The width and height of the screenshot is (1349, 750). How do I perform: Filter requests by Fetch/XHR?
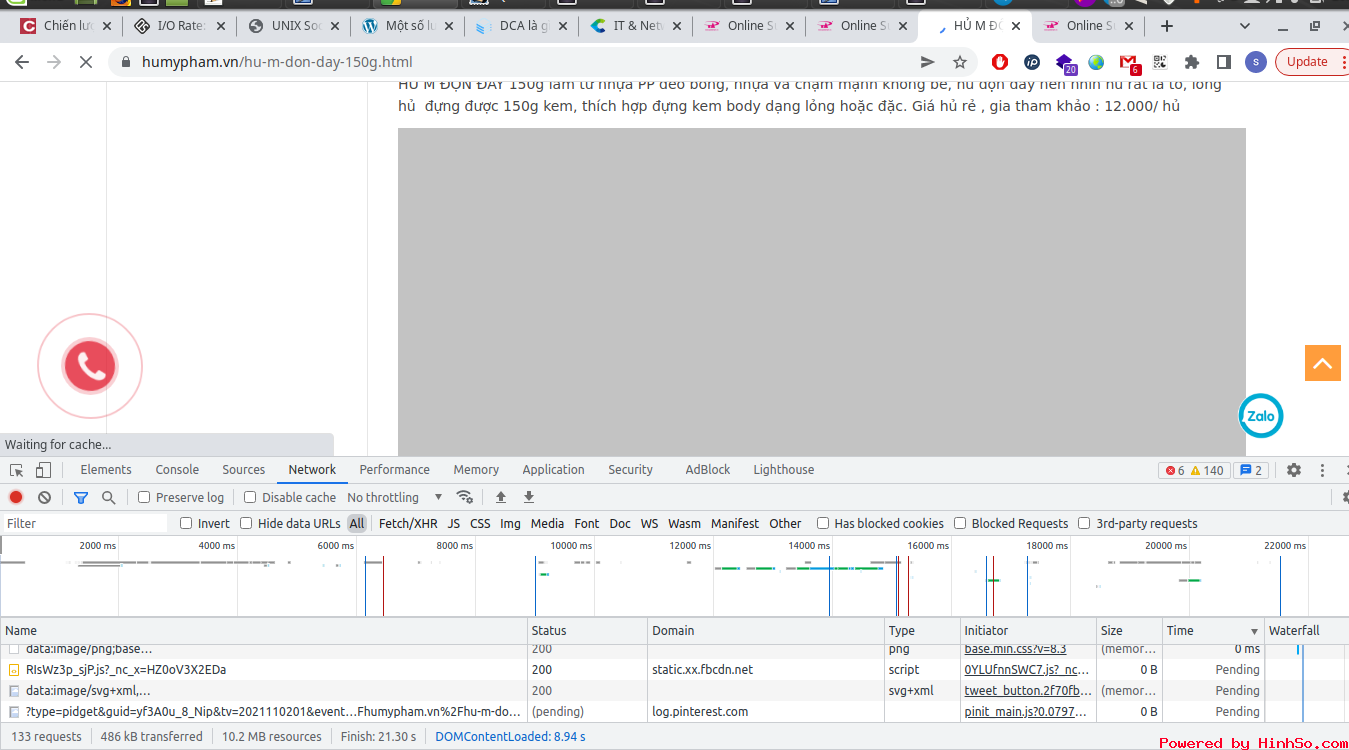tap(408, 523)
